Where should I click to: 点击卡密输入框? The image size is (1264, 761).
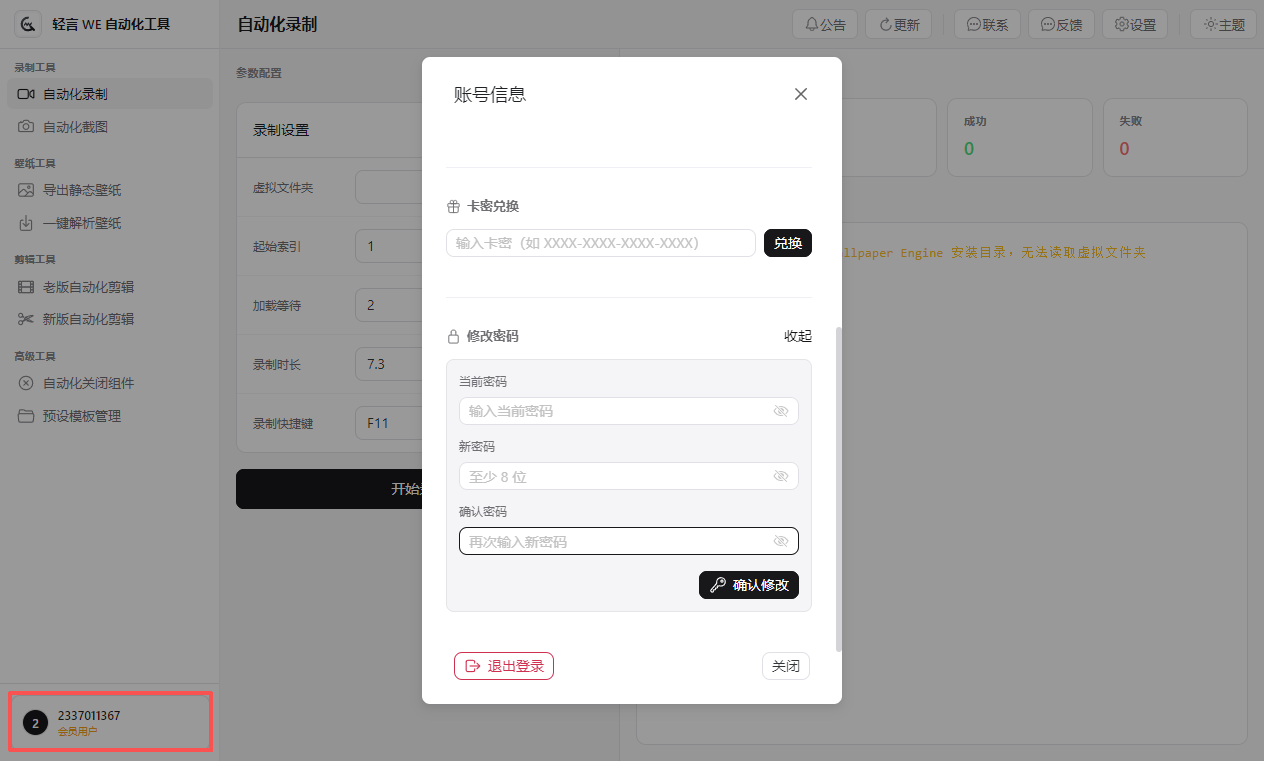pyautogui.click(x=600, y=243)
